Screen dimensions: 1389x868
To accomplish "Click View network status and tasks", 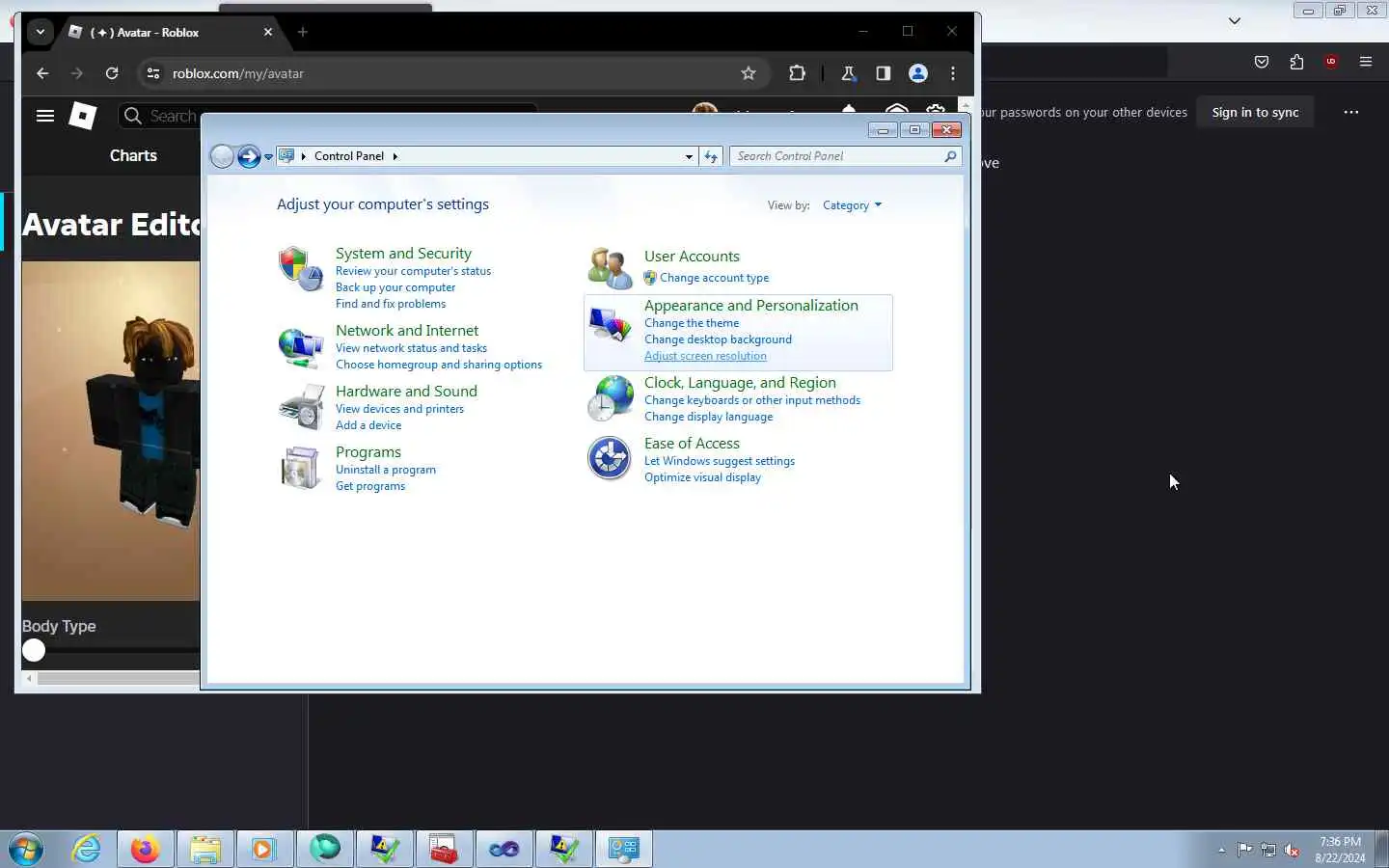I will tap(411, 348).
